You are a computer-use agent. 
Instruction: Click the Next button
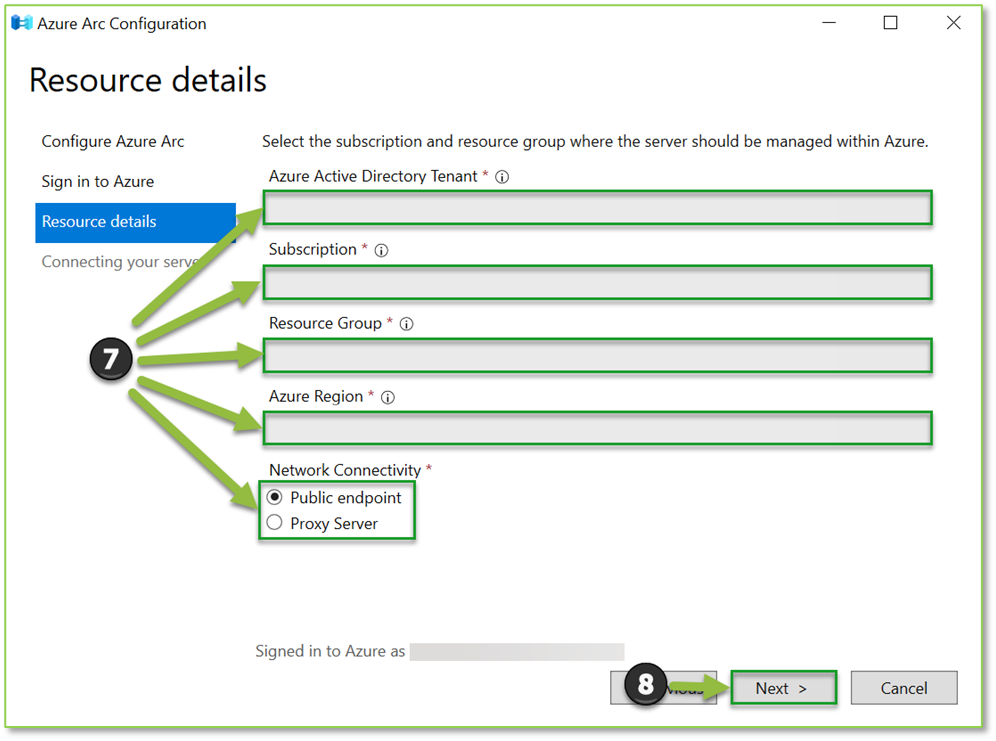point(784,688)
